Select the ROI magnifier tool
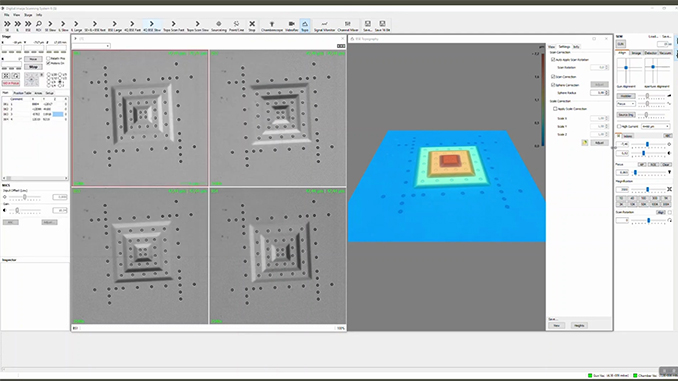Image resolution: width=678 pixels, height=381 pixels. [x=38, y=26]
